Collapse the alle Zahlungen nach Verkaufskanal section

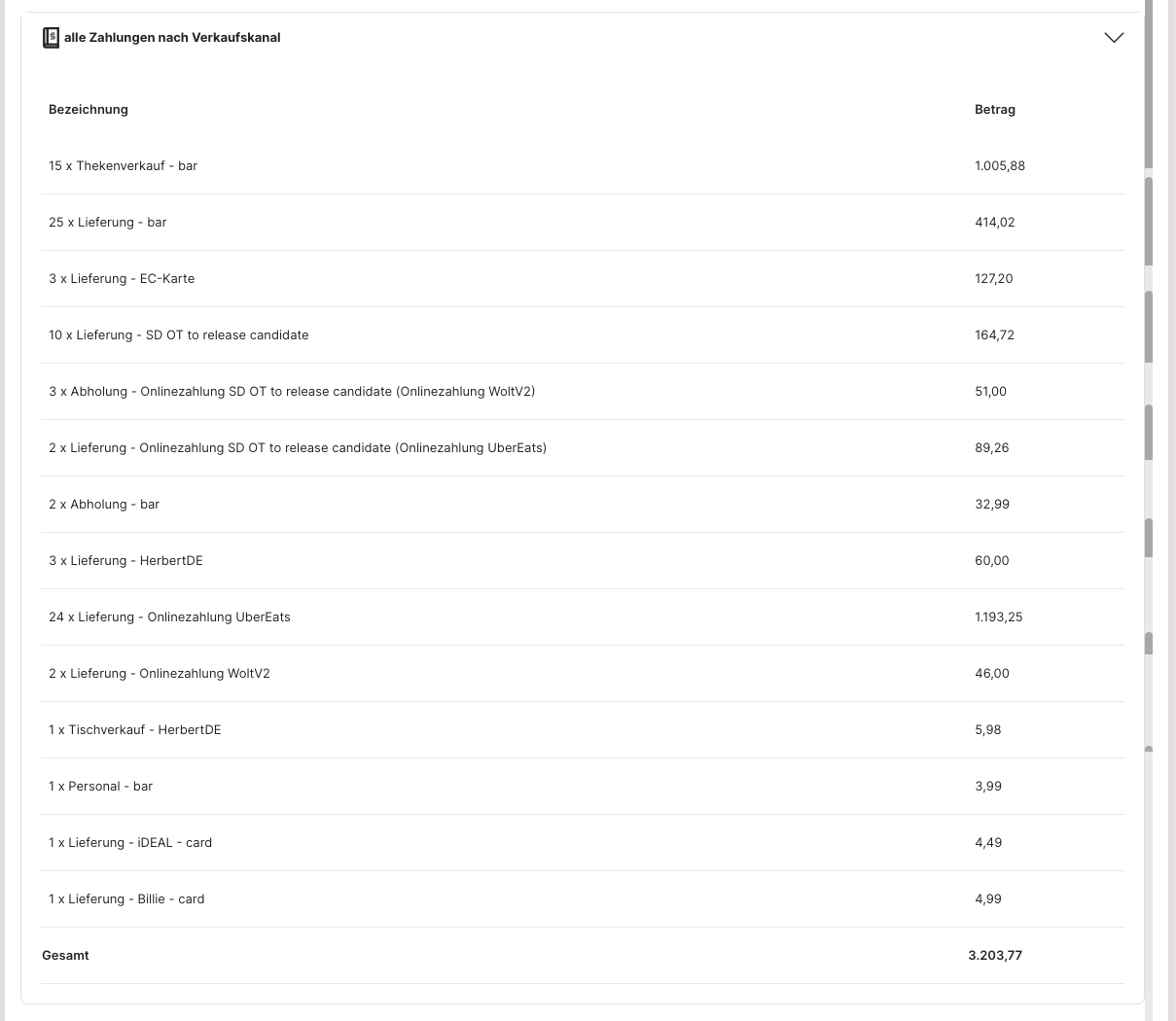pyautogui.click(x=1114, y=38)
